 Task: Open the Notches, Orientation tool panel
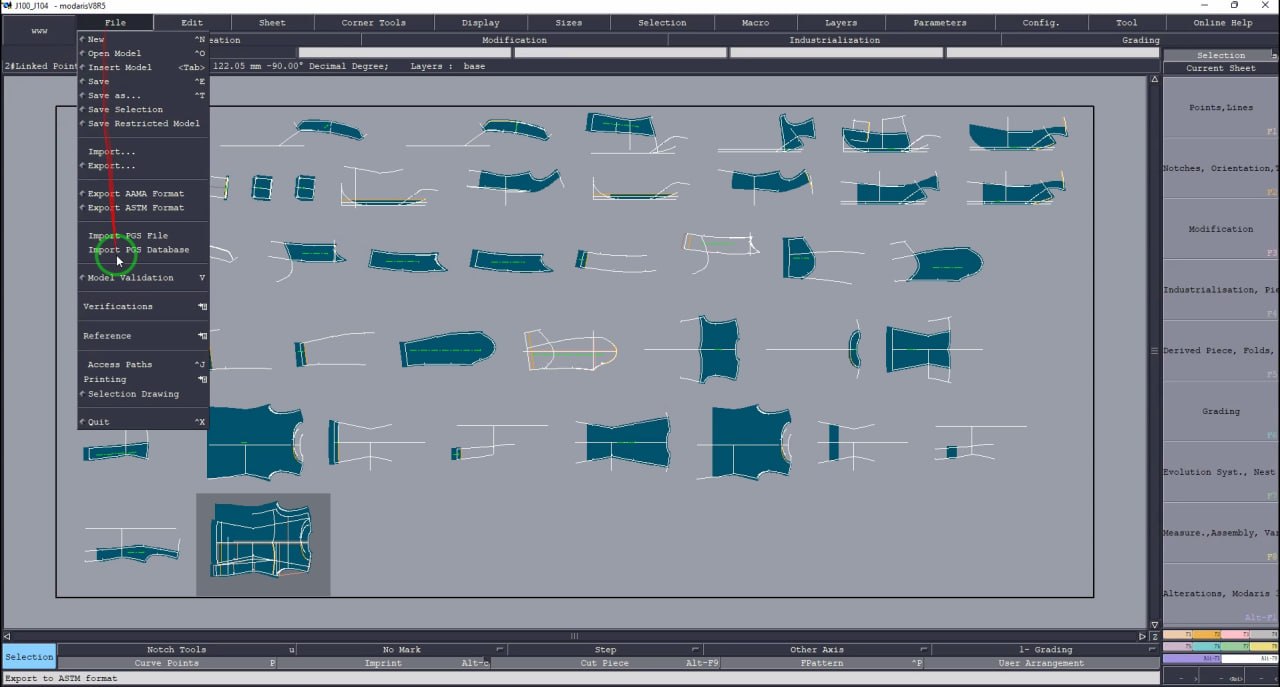1221,168
